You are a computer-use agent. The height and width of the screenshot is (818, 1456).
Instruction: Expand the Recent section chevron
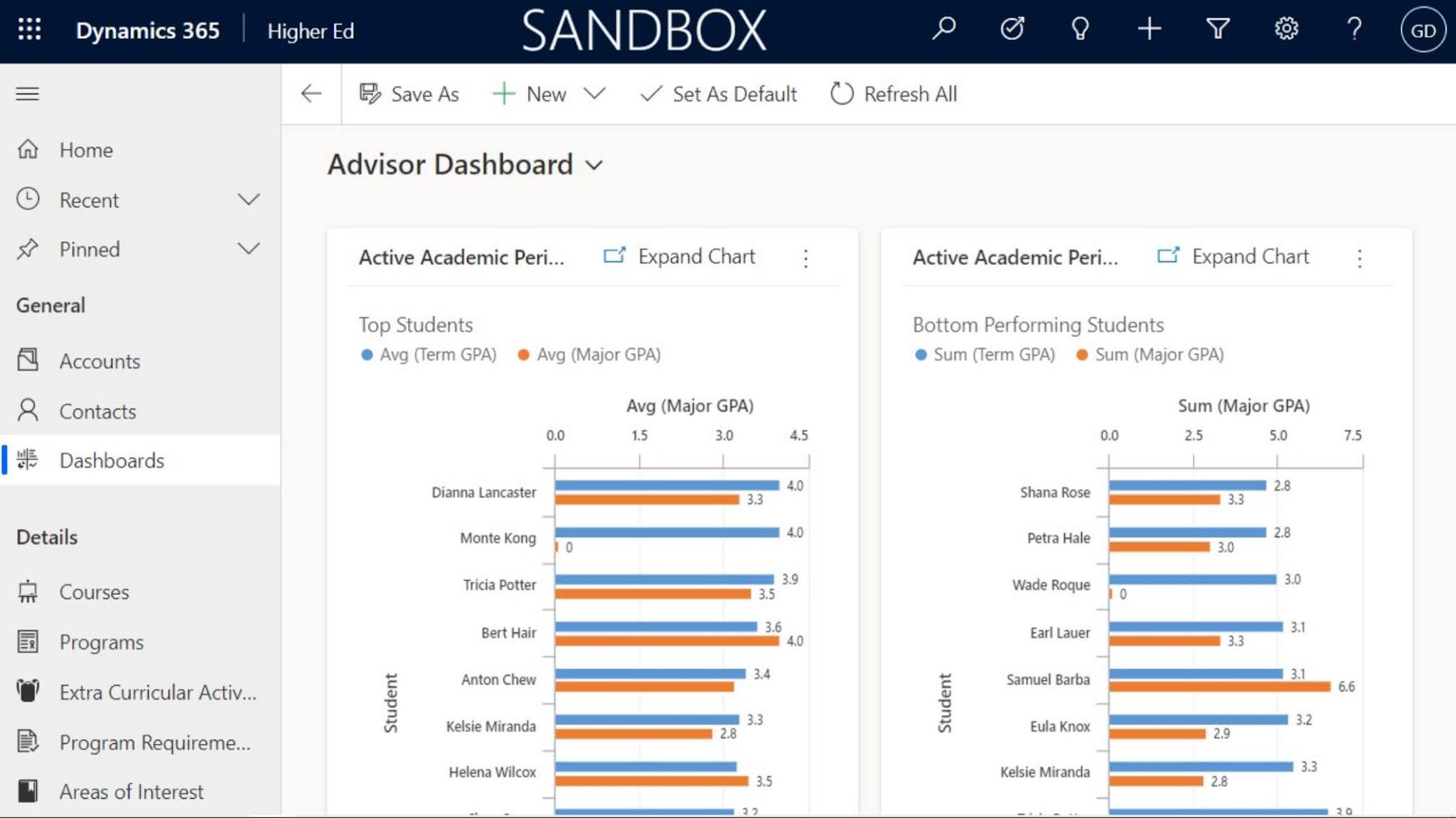(x=248, y=200)
